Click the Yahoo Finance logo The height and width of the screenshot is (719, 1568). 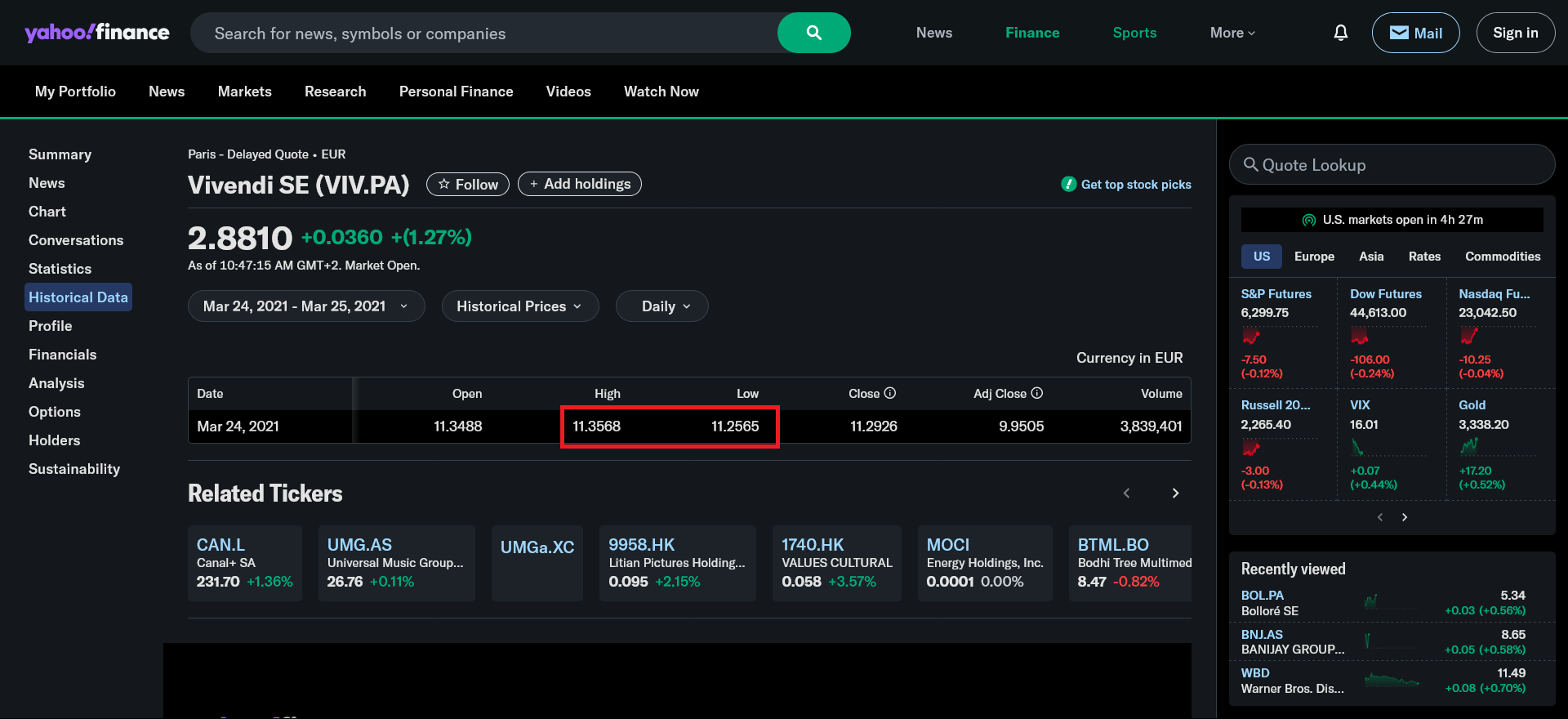[x=97, y=33]
